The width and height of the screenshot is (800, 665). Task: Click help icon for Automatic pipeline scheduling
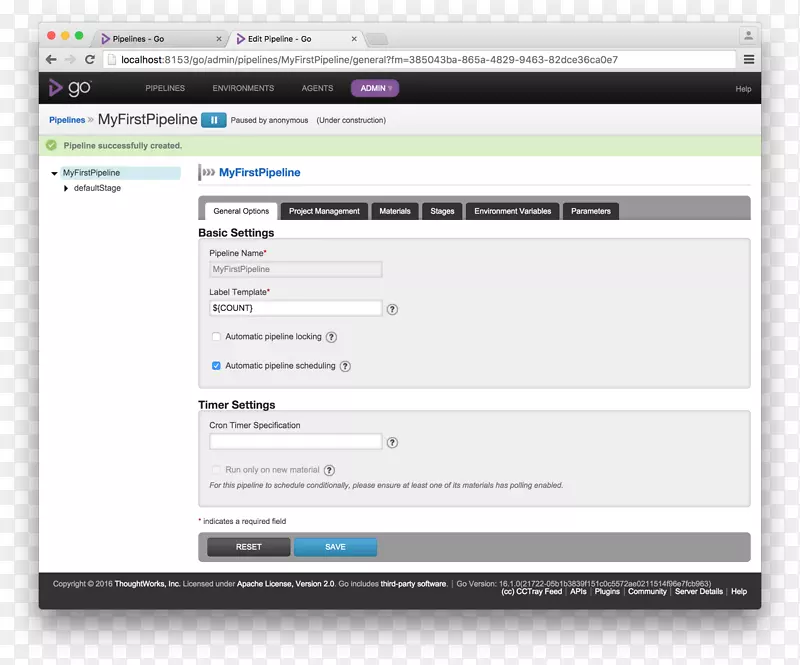coord(345,367)
